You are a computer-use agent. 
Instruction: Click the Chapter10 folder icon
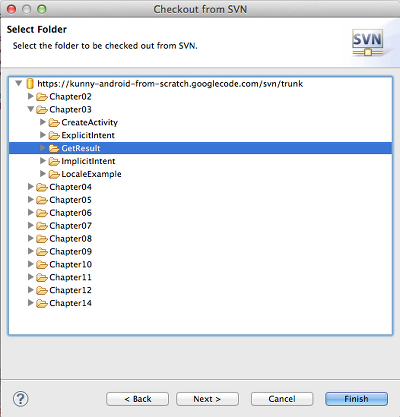coord(42,264)
